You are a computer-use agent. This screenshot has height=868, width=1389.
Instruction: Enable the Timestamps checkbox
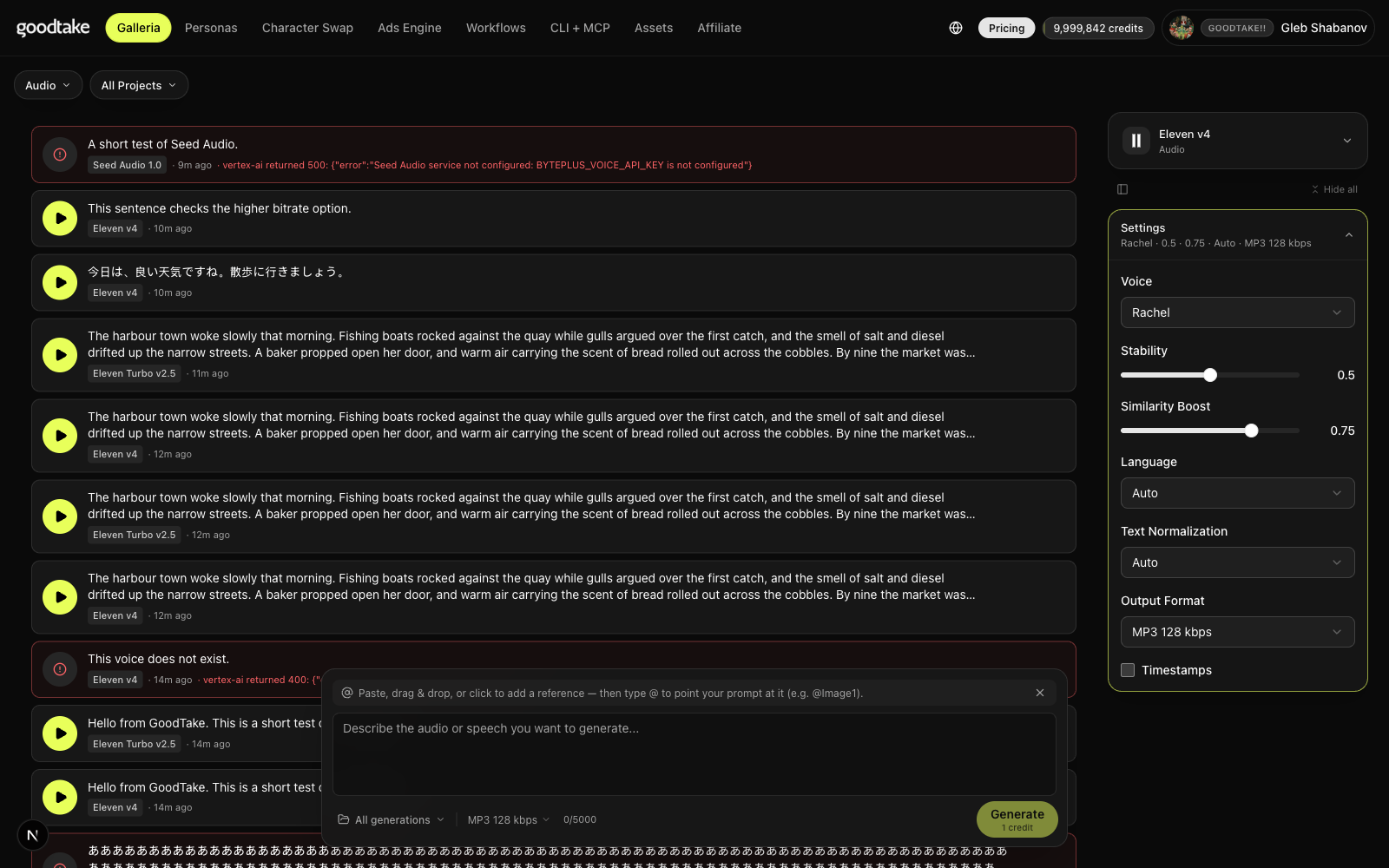[1128, 670]
